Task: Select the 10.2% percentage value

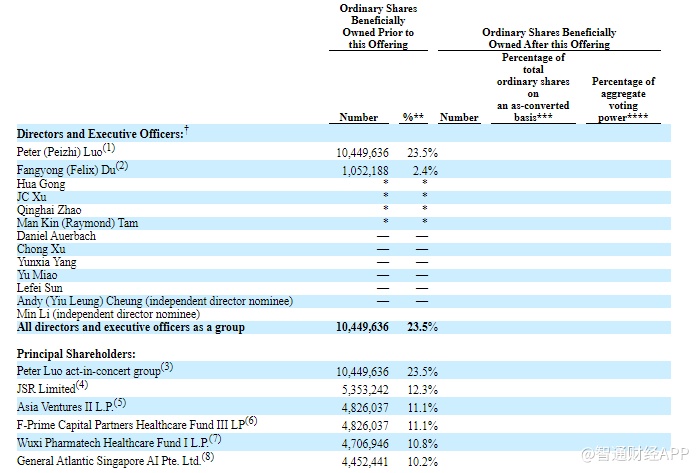Action: [x=423, y=462]
